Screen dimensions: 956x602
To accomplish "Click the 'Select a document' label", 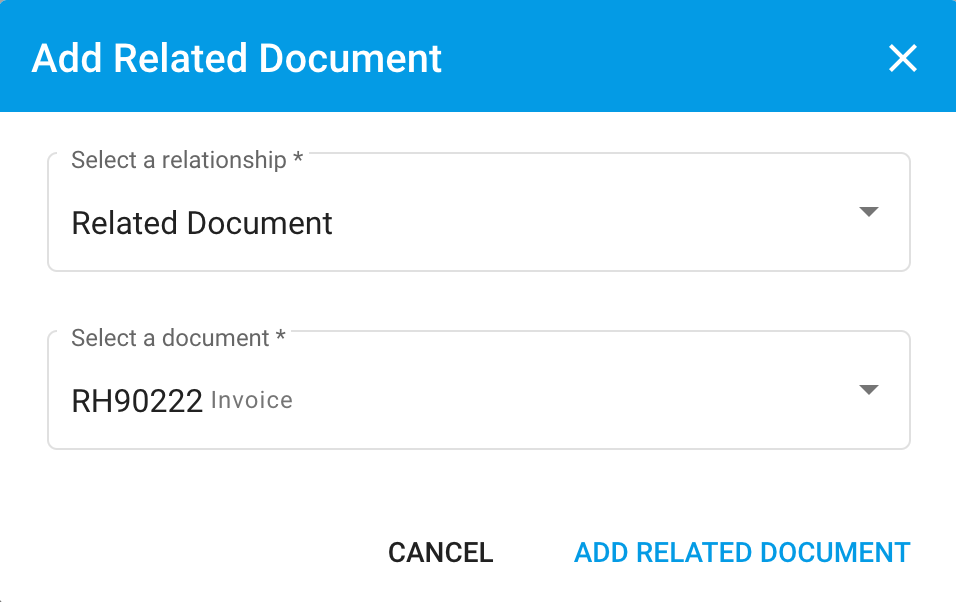I will 169,338.
